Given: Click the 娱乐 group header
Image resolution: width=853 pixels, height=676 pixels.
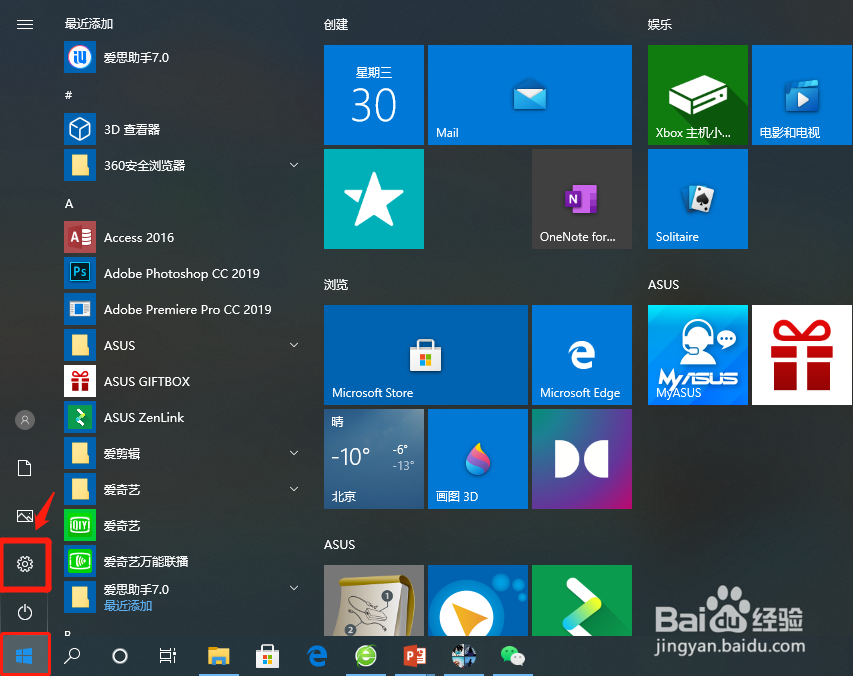Looking at the screenshot, I should (x=660, y=24).
